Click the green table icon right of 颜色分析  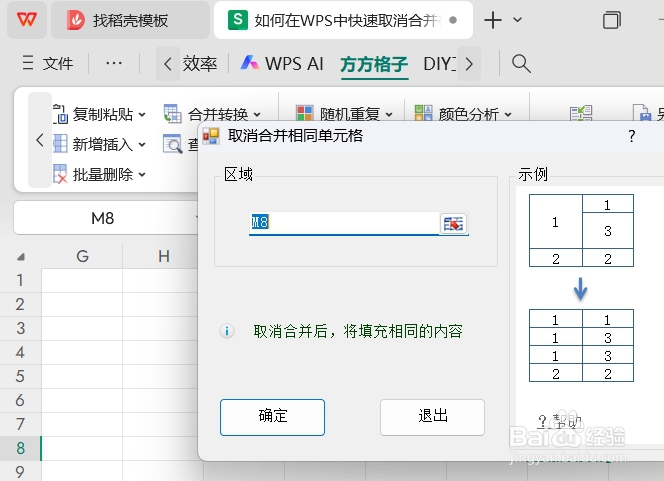click(581, 113)
